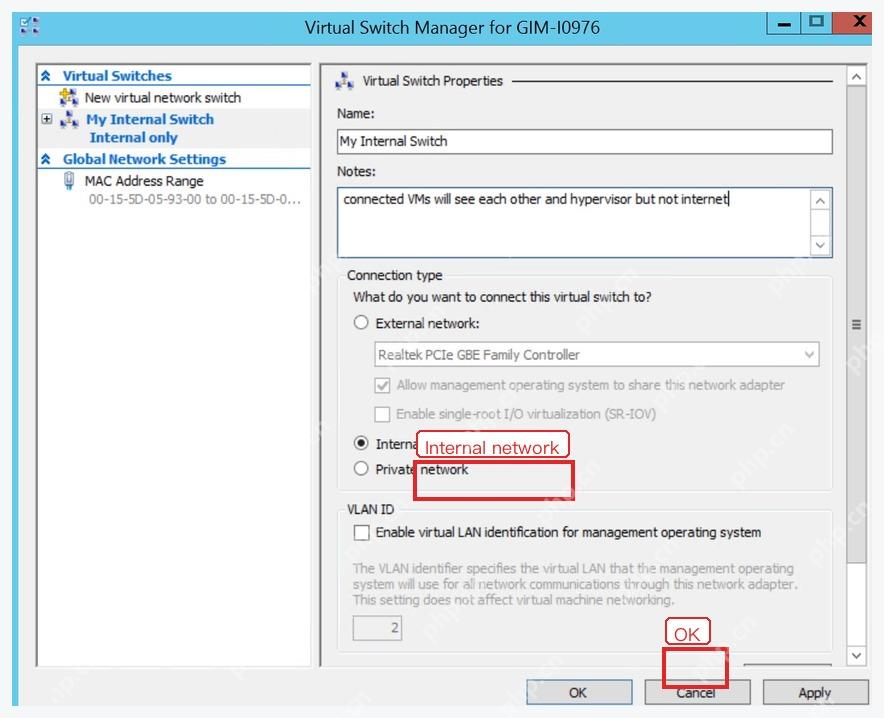Select MAC Address Range entry

click(144, 181)
